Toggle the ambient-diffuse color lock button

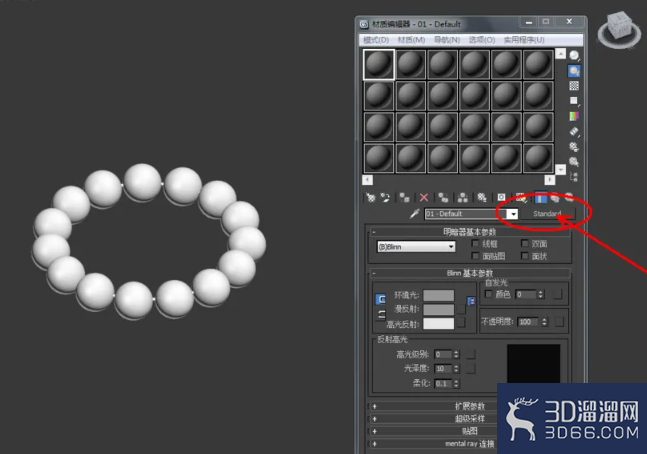(380, 299)
